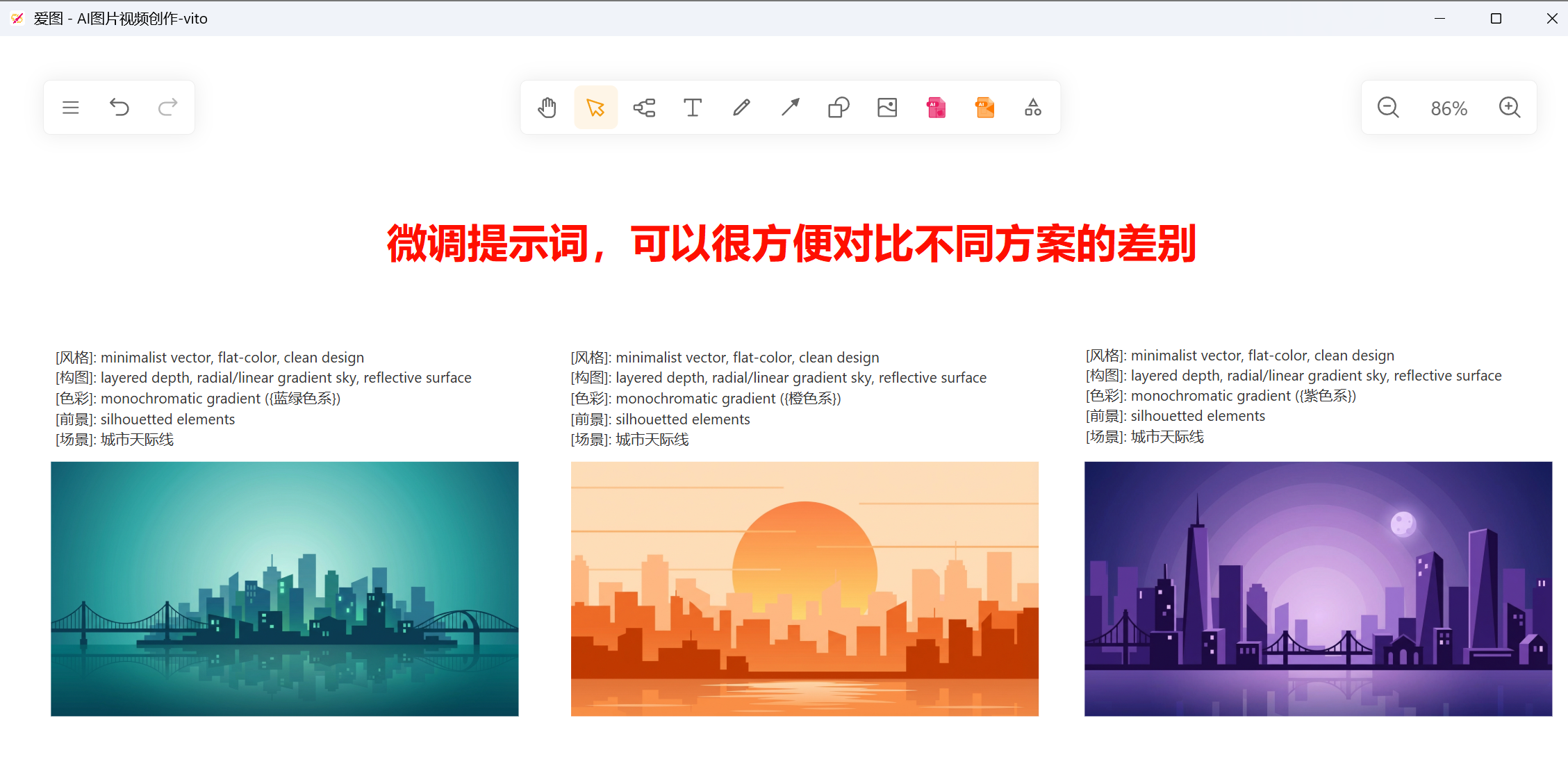Viewport: 1568px width, 757px height.
Task: Undo the last action
Action: tap(119, 108)
